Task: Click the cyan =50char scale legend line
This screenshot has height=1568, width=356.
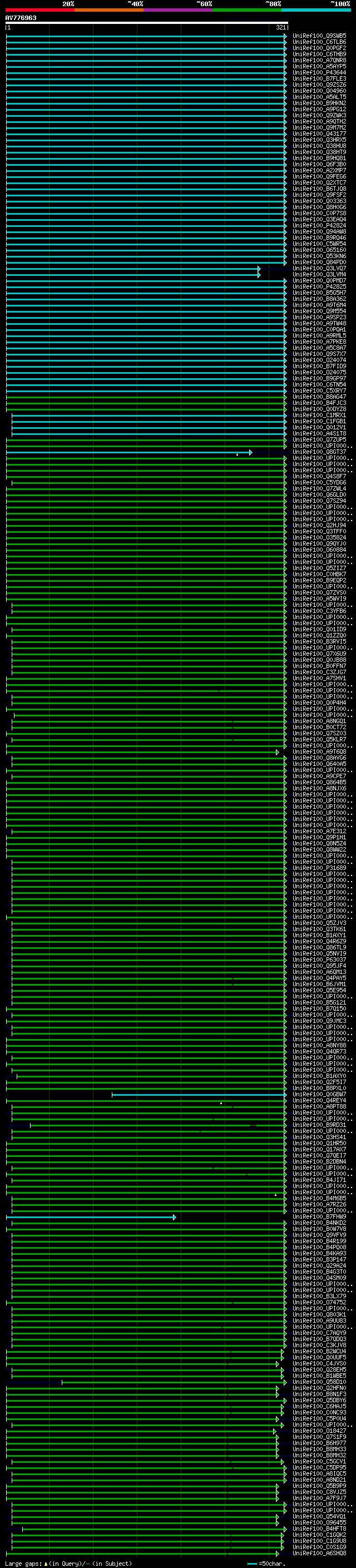Action: (x=252, y=1564)
